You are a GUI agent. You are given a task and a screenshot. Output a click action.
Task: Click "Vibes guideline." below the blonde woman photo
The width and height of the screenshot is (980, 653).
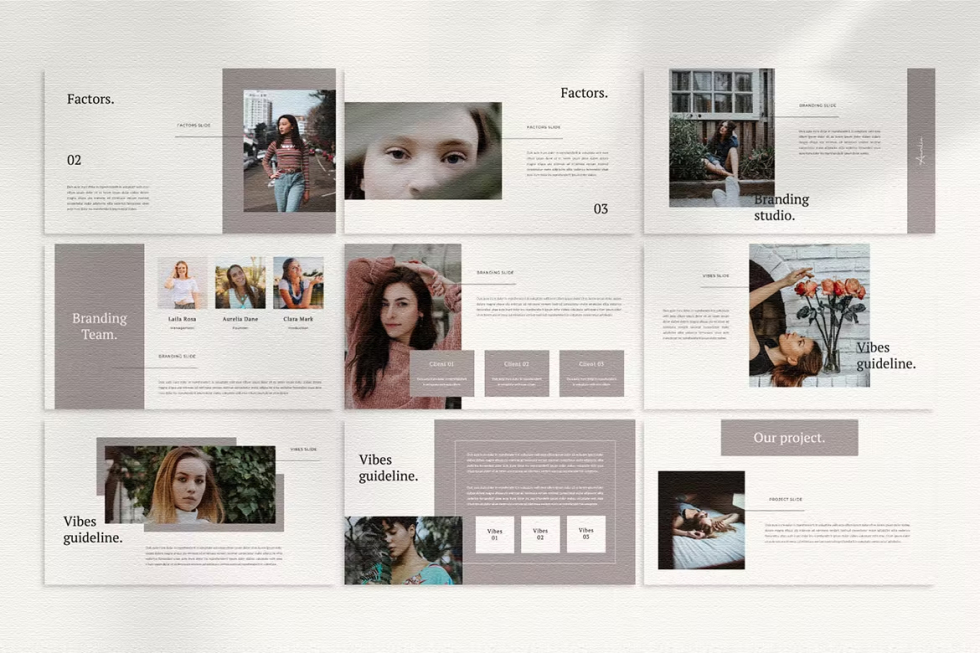(92, 529)
